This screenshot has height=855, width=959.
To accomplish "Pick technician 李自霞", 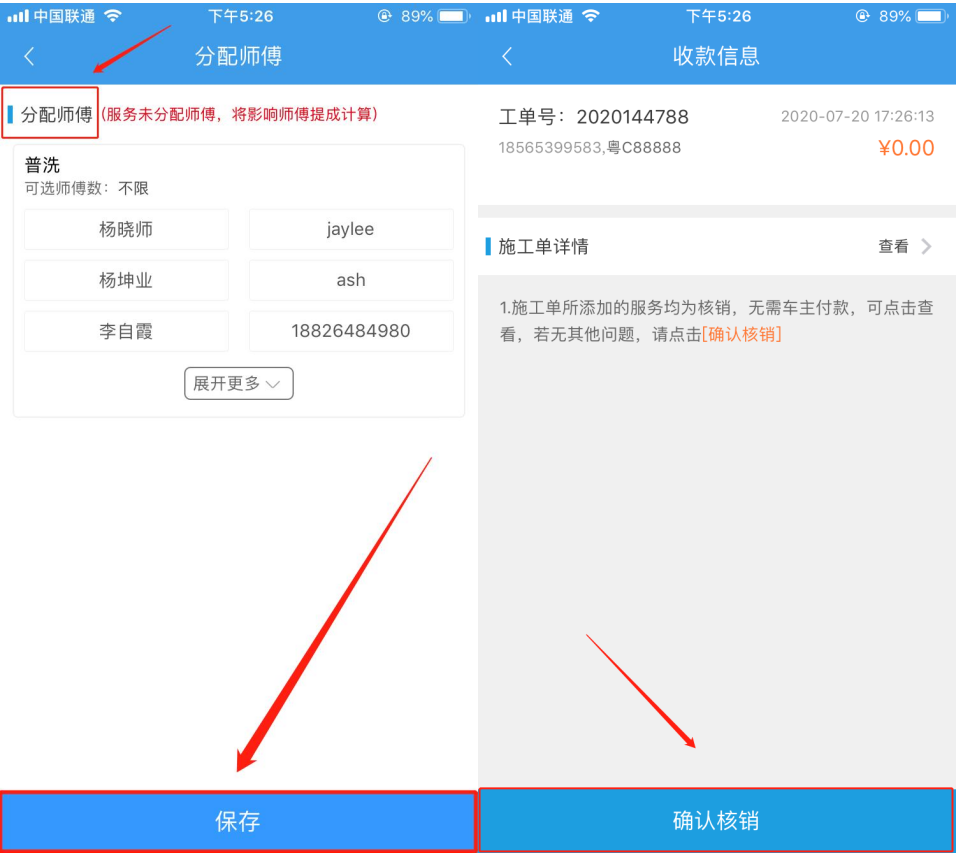I will point(126,331).
